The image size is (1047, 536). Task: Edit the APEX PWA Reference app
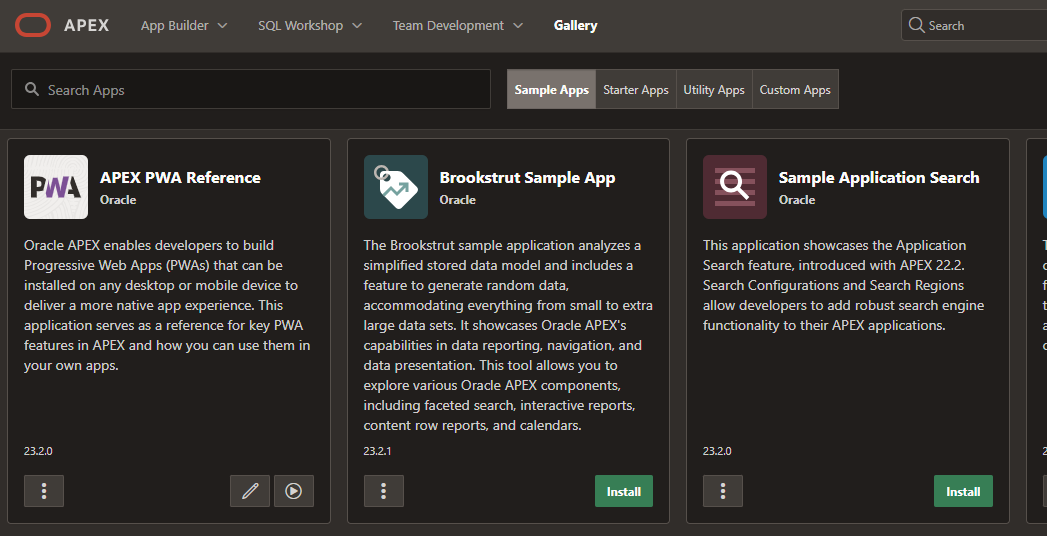click(x=250, y=491)
